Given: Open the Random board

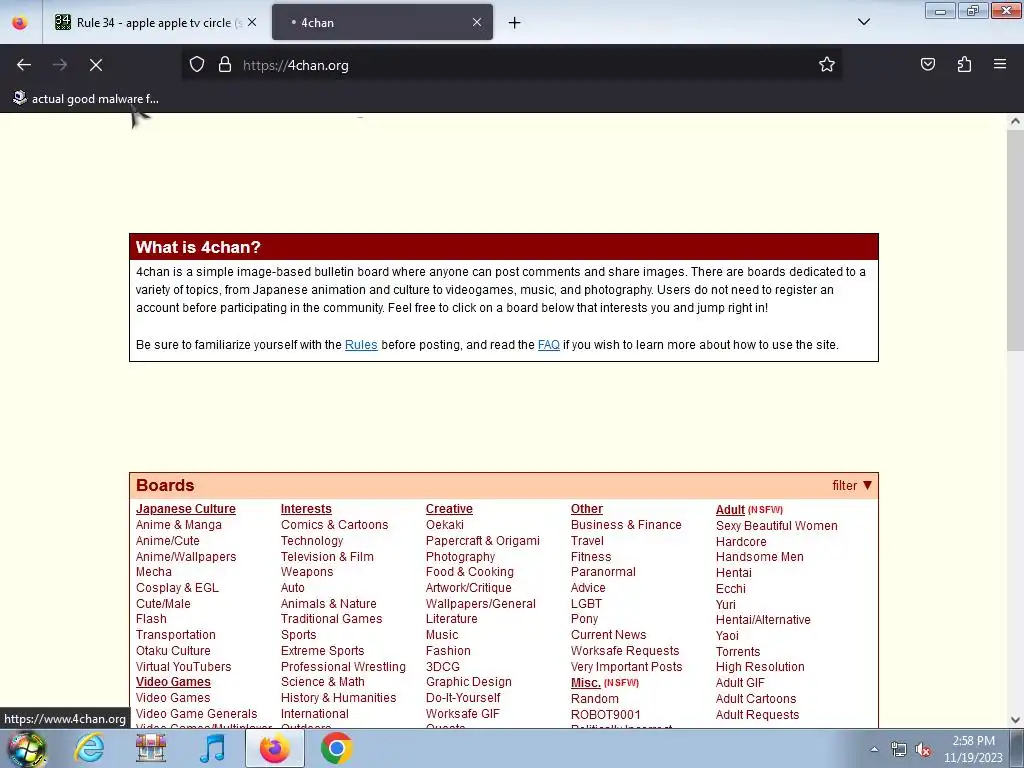Looking at the screenshot, I should pyautogui.click(x=594, y=699).
